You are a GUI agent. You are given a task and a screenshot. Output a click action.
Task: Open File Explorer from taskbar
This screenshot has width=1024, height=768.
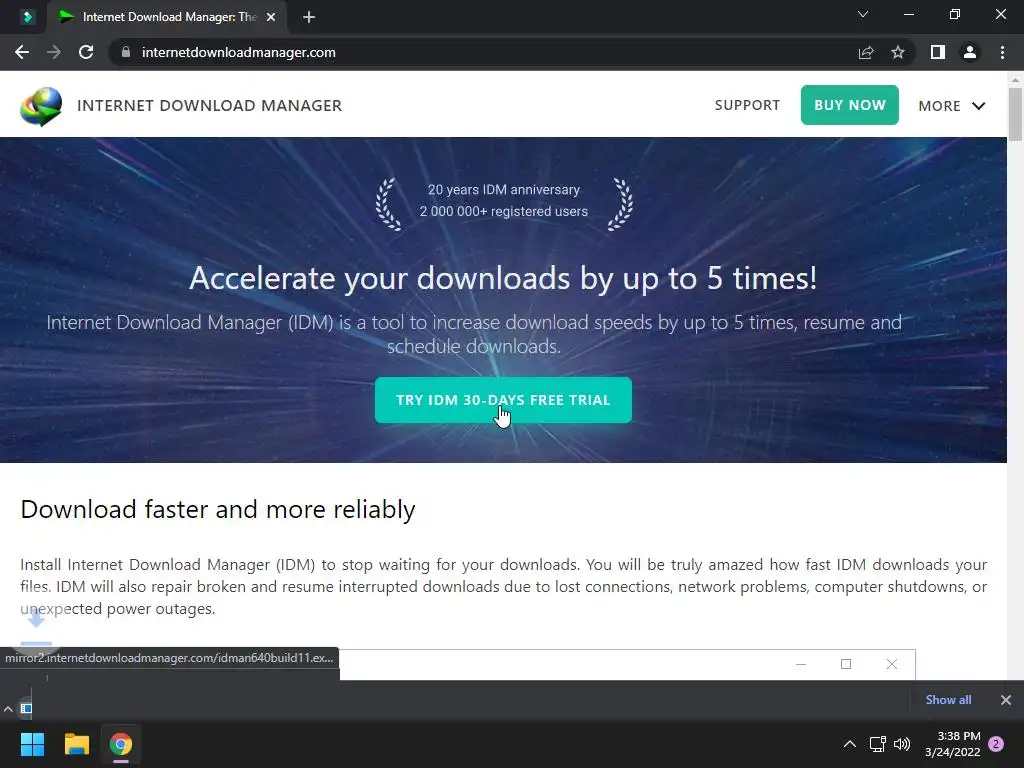pos(76,744)
